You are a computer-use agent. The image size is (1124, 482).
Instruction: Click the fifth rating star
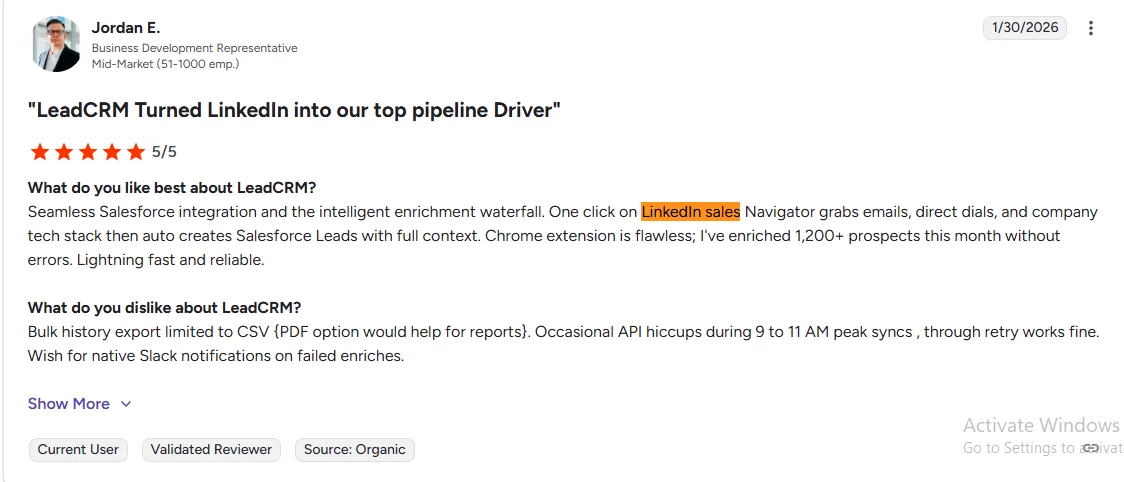(136, 152)
